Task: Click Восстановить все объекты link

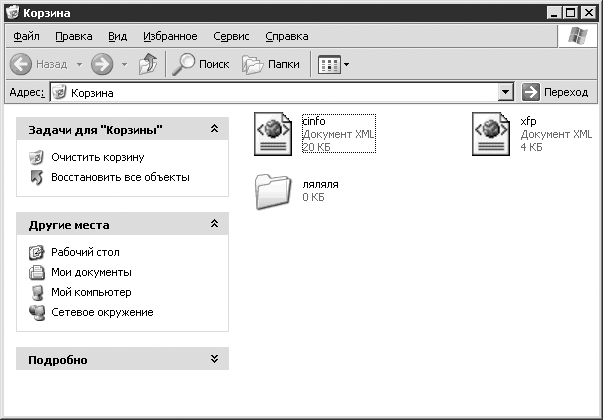Action: click(120, 177)
